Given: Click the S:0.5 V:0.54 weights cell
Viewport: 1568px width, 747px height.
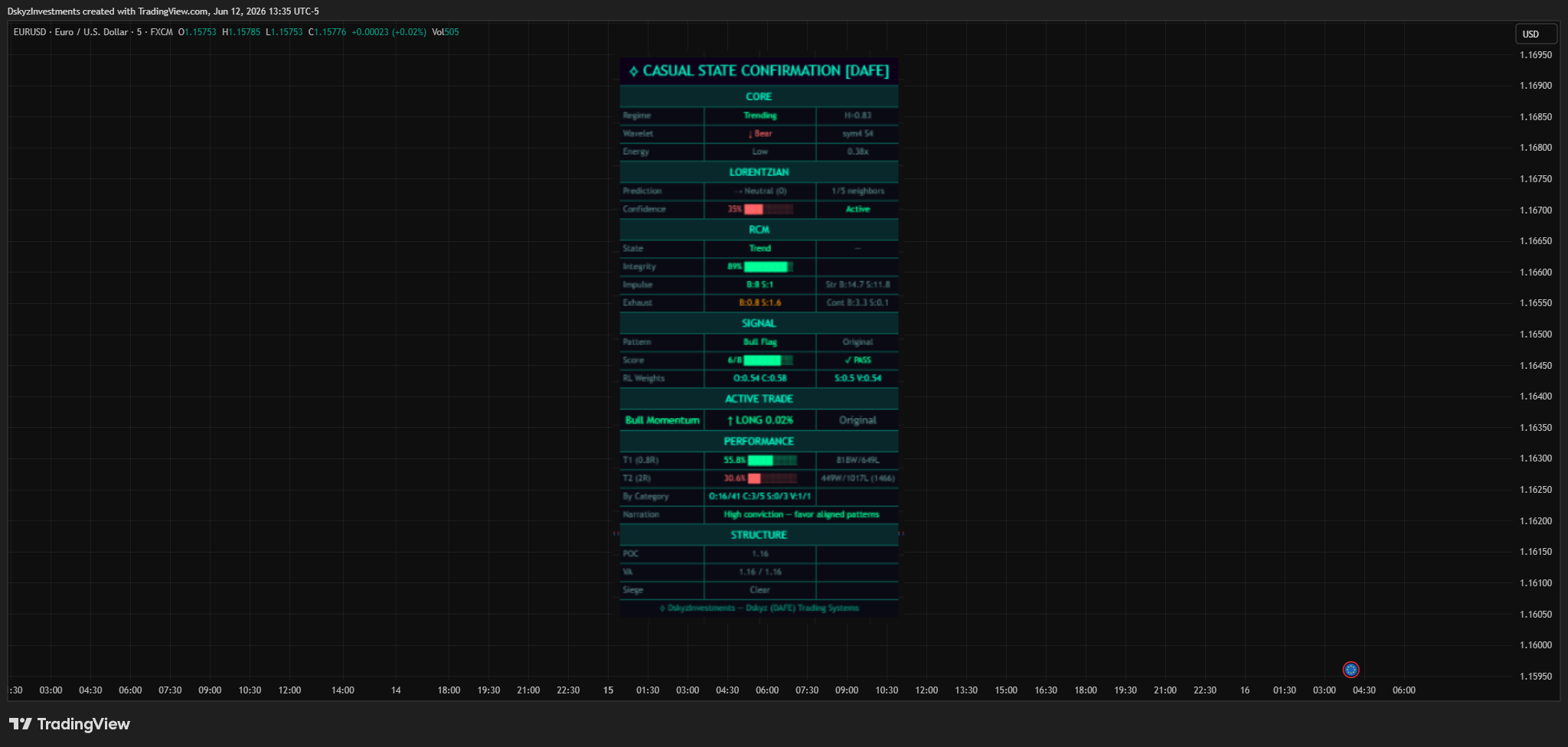Looking at the screenshot, I should [x=857, y=378].
